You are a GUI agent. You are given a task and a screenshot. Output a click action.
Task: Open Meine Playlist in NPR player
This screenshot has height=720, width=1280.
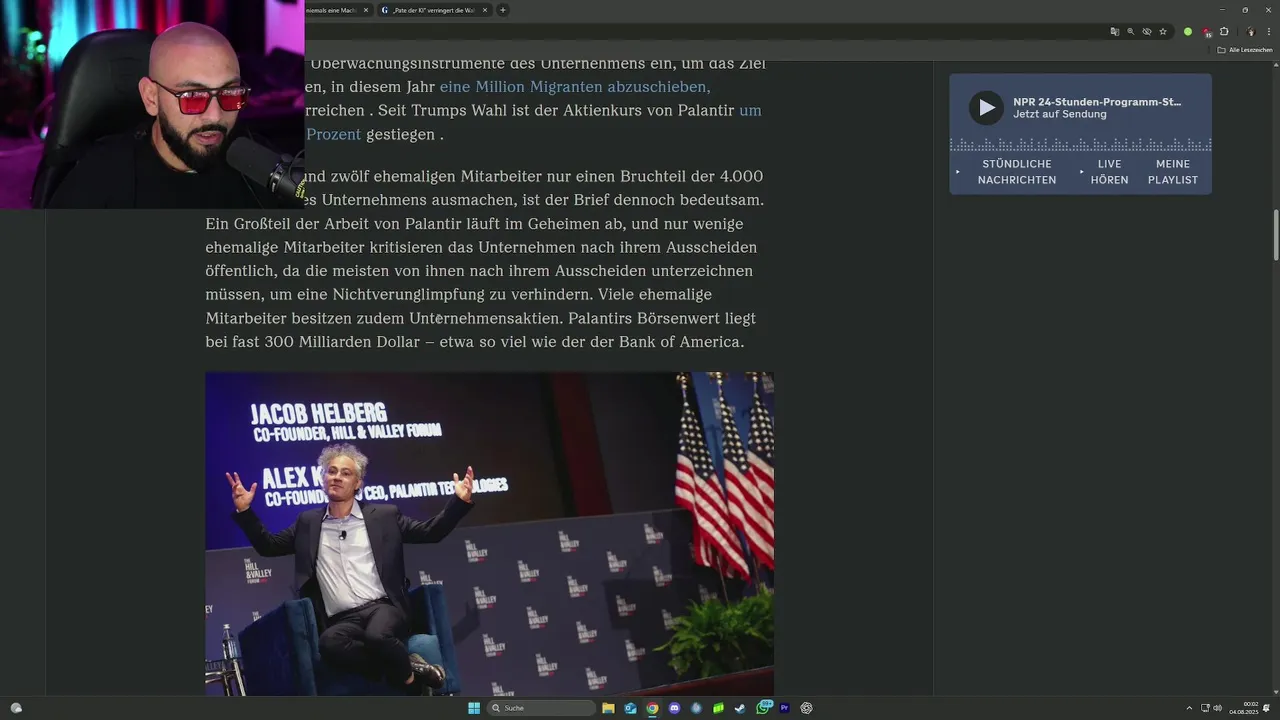coord(1173,172)
